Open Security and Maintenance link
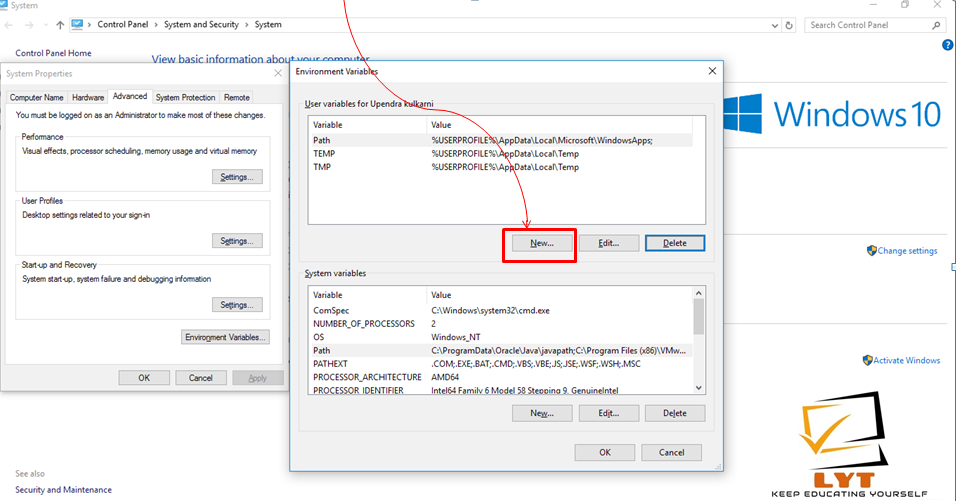This screenshot has height=501, width=956. tap(63, 489)
